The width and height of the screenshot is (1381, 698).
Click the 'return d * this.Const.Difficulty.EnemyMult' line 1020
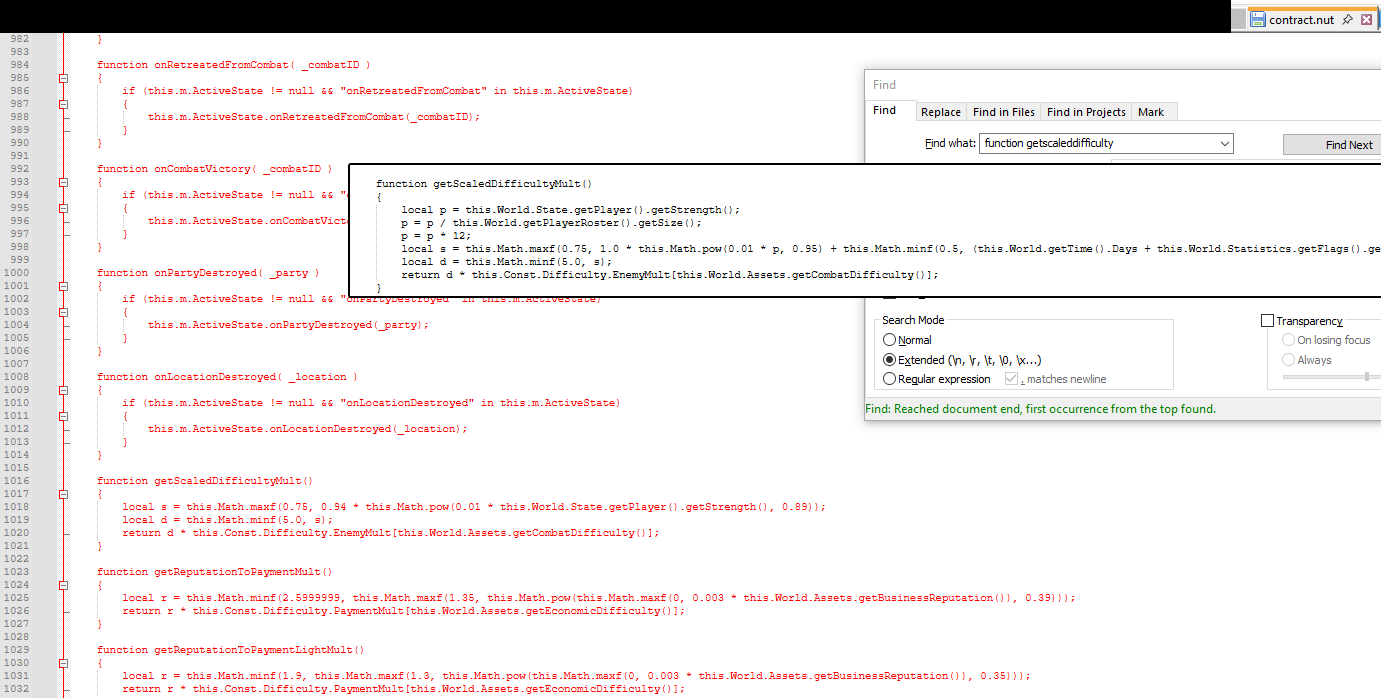(x=391, y=533)
